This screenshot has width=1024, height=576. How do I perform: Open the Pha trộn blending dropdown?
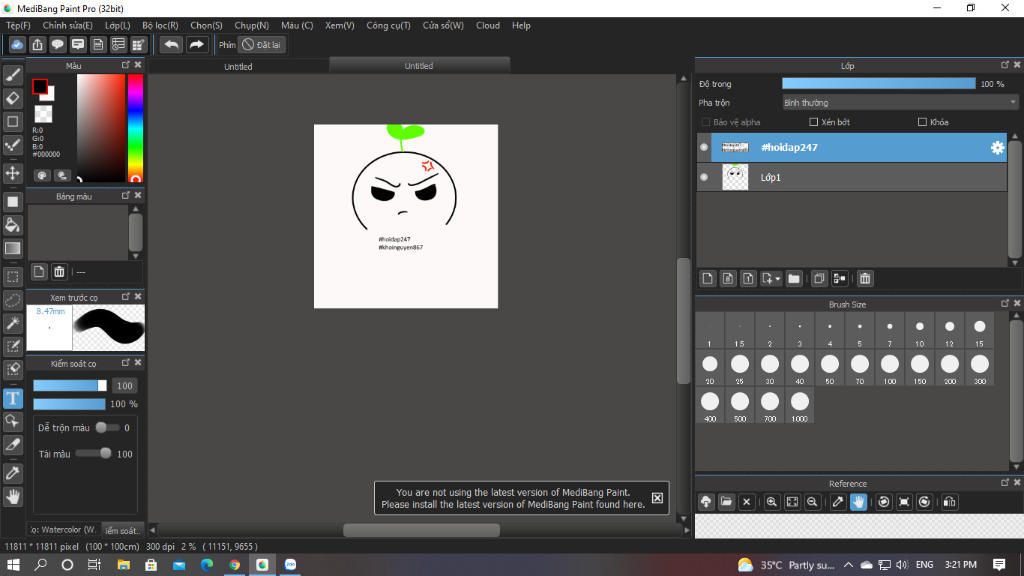click(899, 102)
